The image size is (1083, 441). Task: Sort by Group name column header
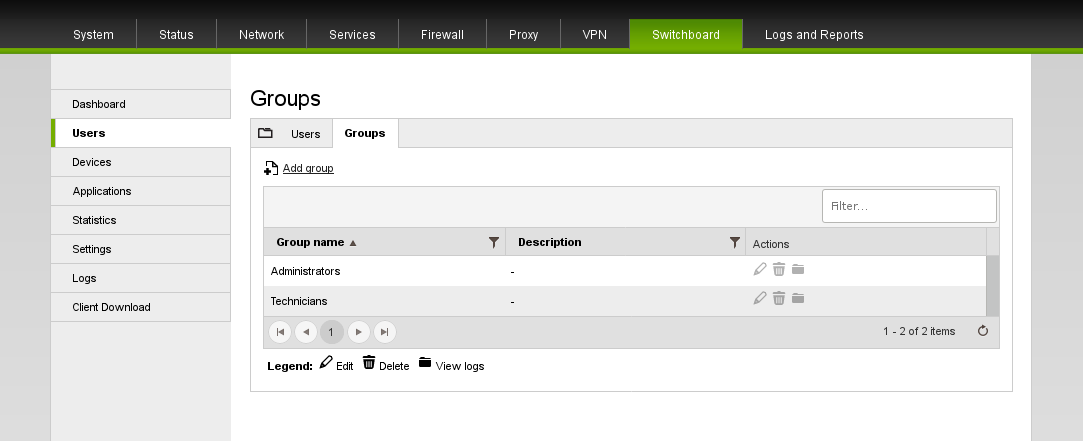[x=310, y=242]
